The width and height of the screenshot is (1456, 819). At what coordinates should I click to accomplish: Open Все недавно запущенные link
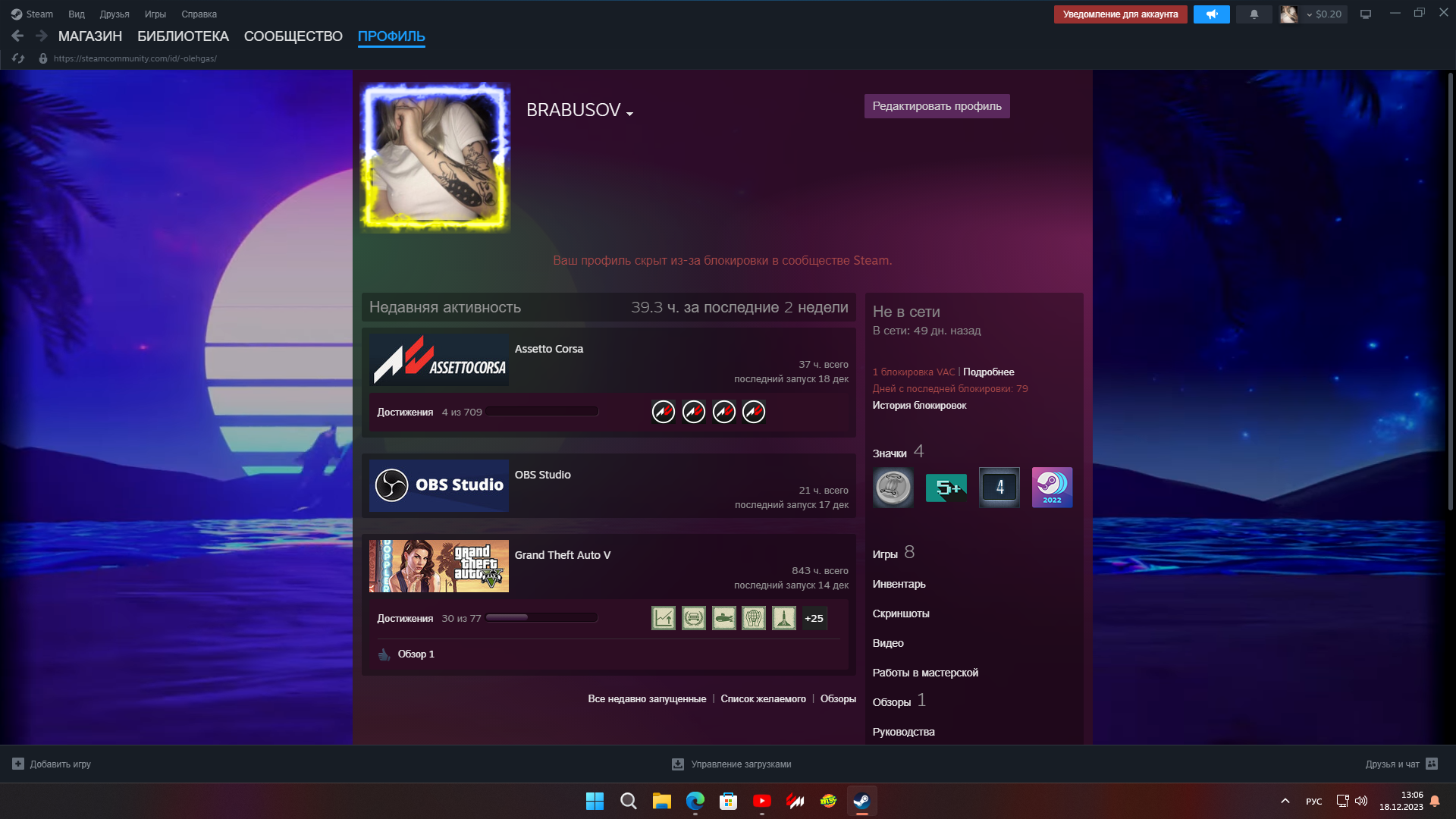[647, 698]
